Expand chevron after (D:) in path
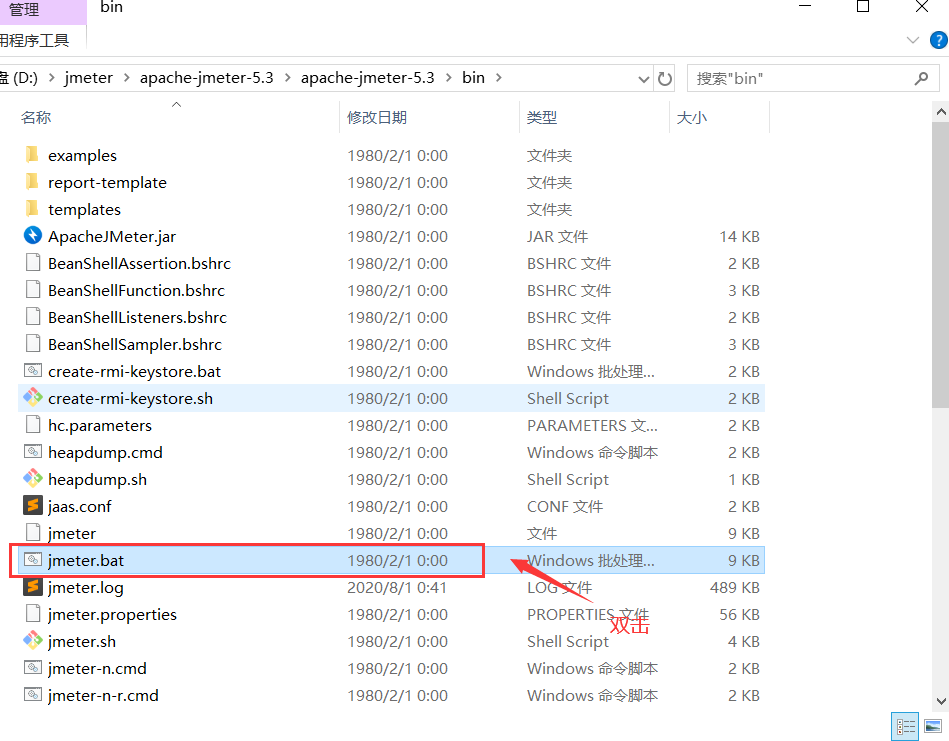This screenshot has width=949, height=741. [51, 78]
